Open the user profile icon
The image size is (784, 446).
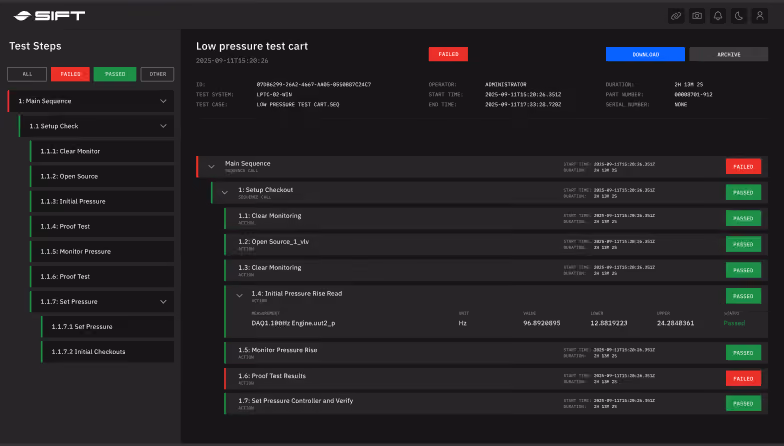coord(760,16)
